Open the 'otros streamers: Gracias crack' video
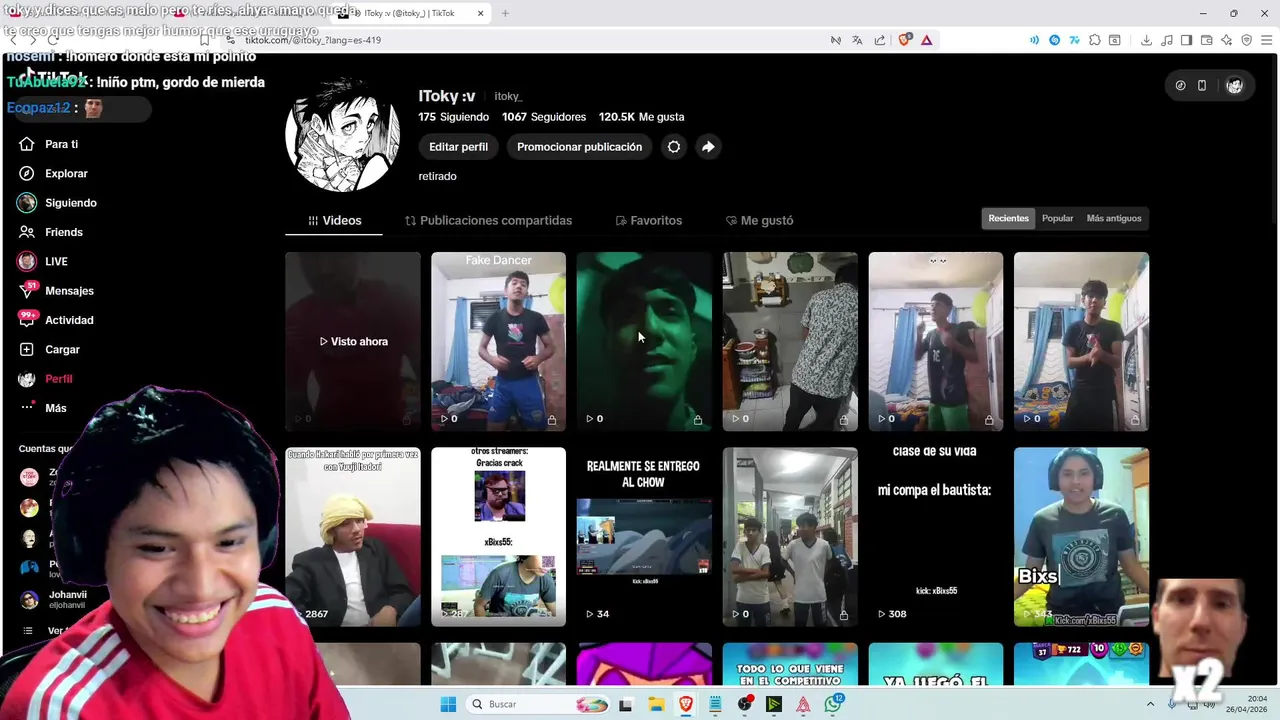The image size is (1280, 720). pos(498,537)
